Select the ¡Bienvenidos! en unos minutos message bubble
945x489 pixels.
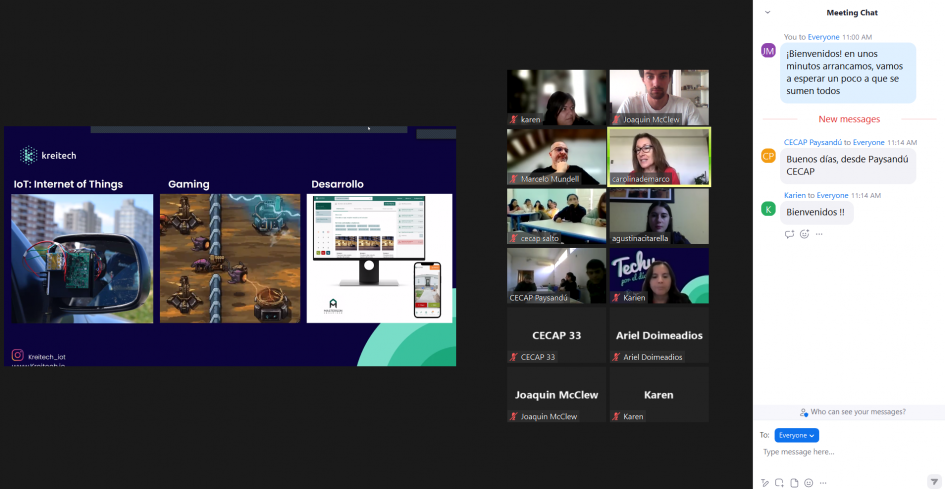848,72
